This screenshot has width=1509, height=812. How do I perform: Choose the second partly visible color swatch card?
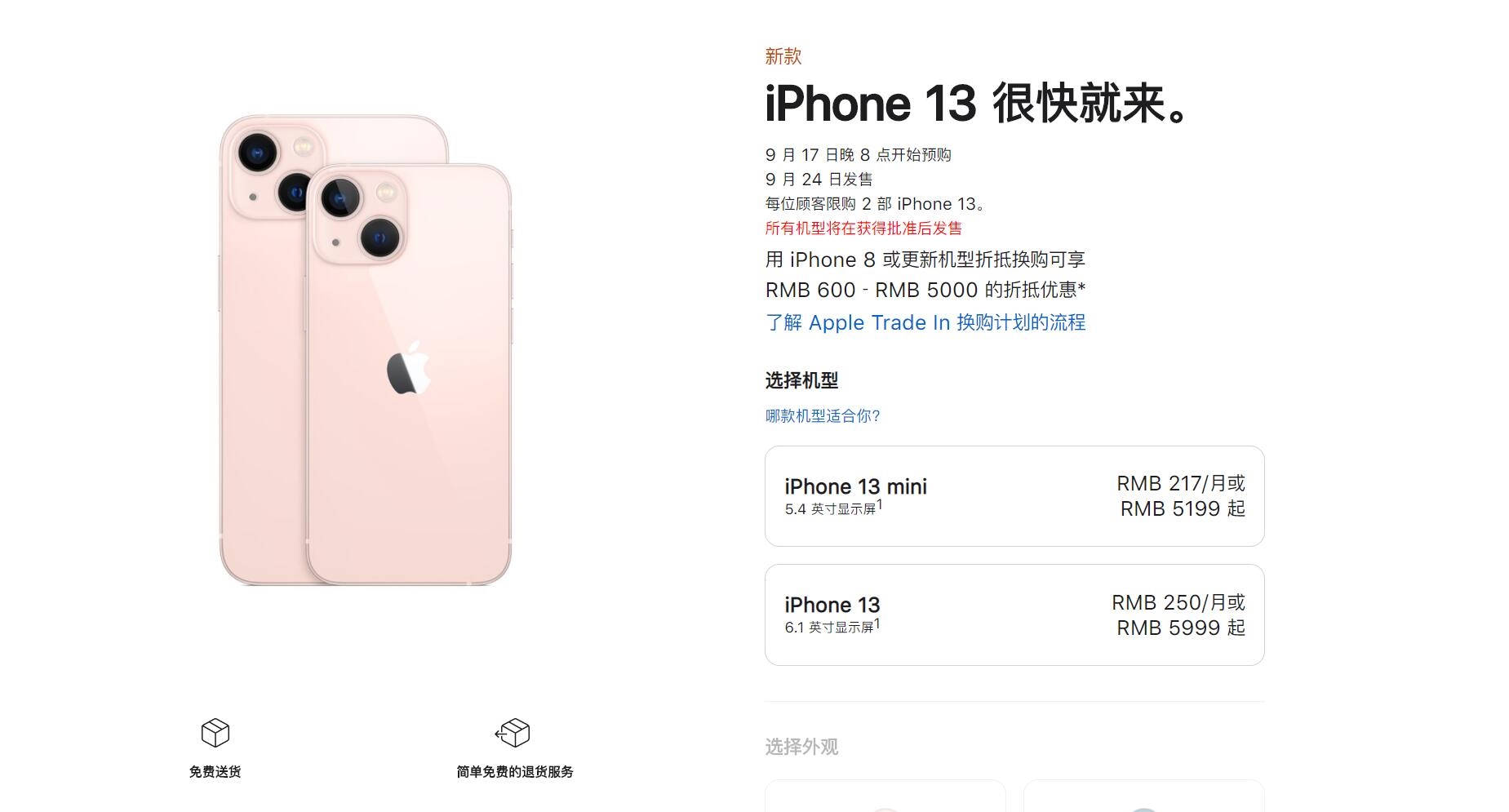(x=1143, y=796)
